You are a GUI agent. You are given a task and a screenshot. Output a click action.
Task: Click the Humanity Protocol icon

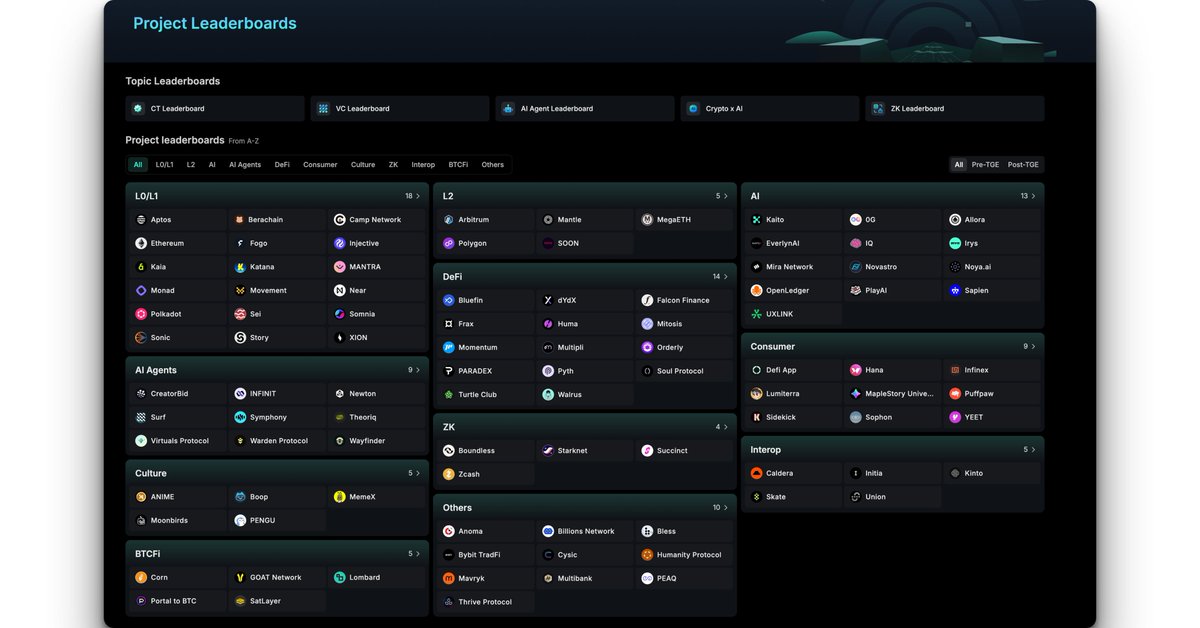tap(648, 555)
